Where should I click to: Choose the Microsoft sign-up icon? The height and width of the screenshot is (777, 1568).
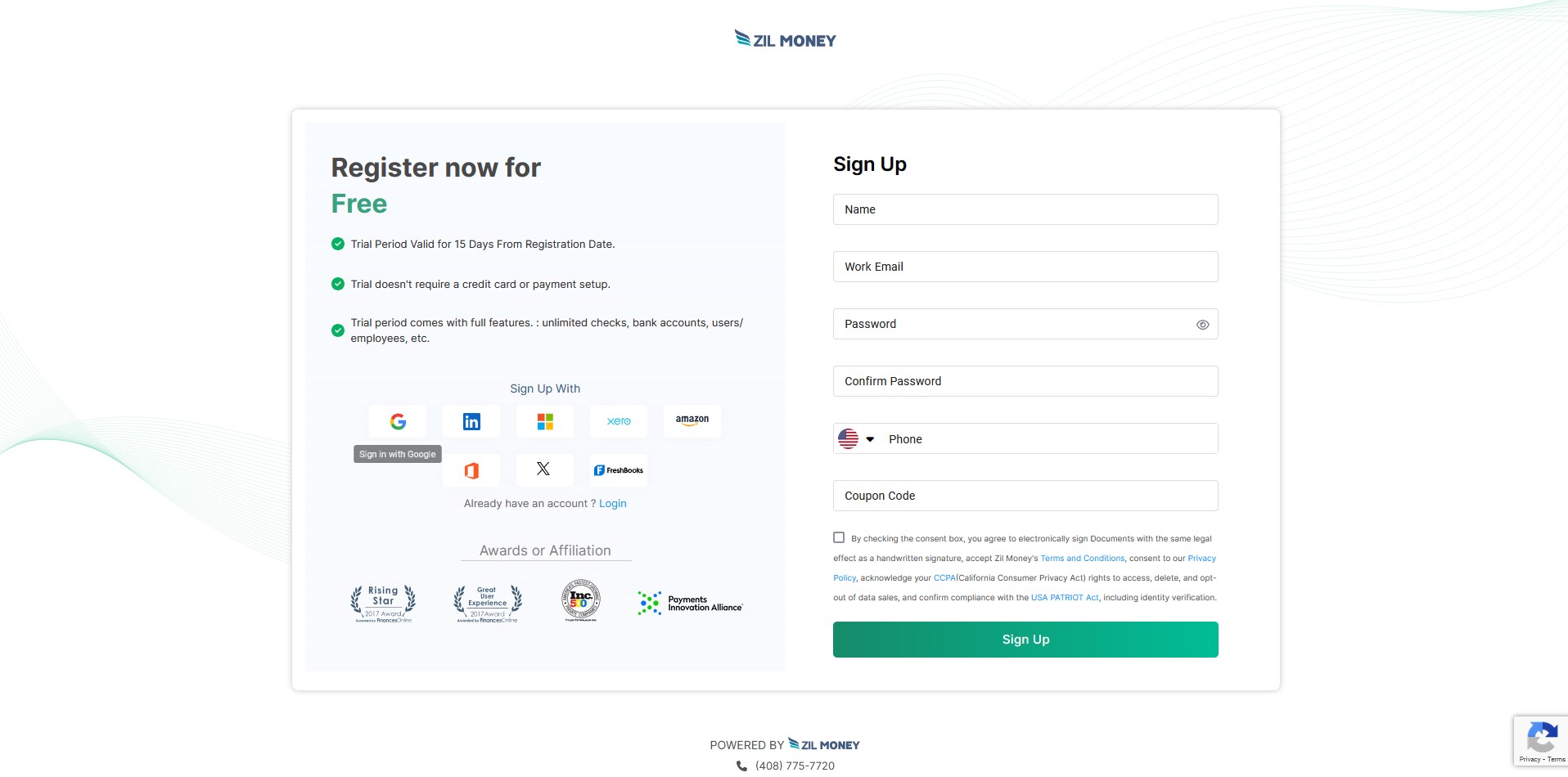tap(545, 421)
